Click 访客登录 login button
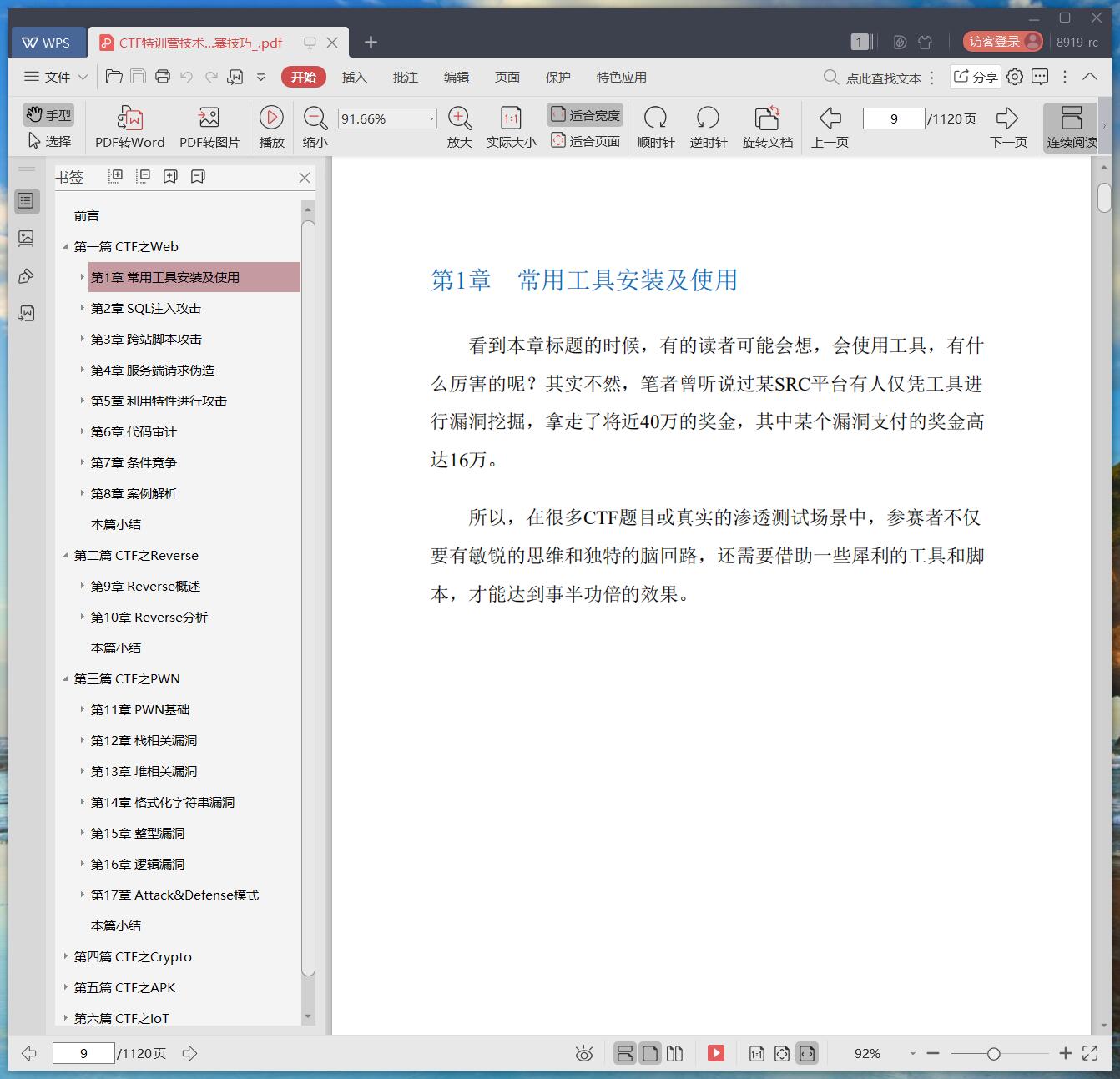The height and width of the screenshot is (1079, 1120). 1002,42
